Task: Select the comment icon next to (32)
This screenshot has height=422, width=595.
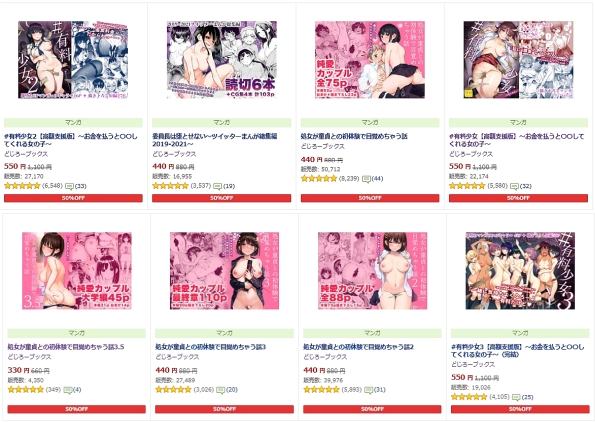Action: [515, 186]
